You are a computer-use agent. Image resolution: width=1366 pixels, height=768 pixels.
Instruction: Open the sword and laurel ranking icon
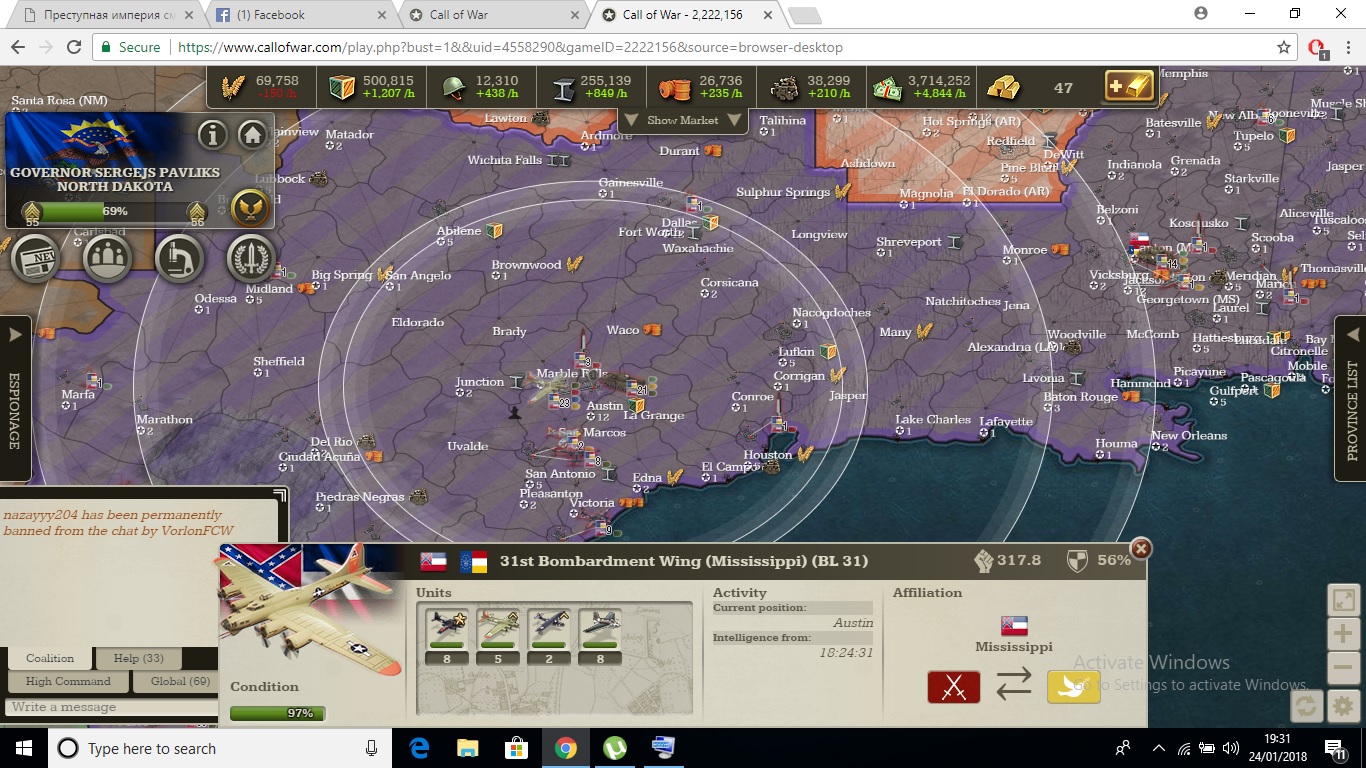pyautogui.click(x=251, y=259)
